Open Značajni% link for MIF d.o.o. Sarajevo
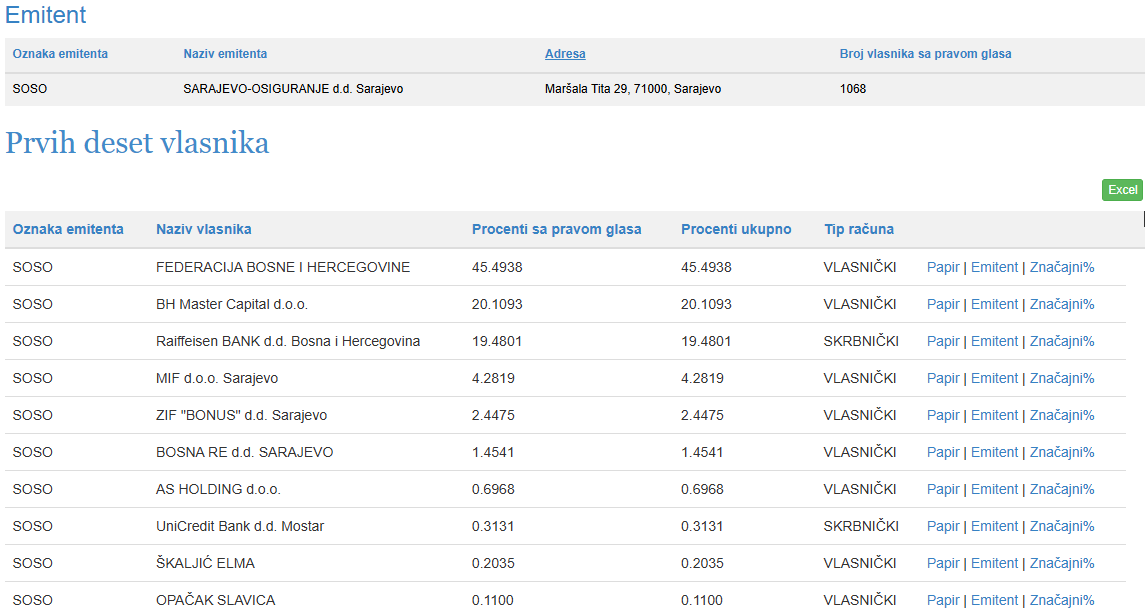Viewport: 1146px width, 611px height. pos(1062,379)
